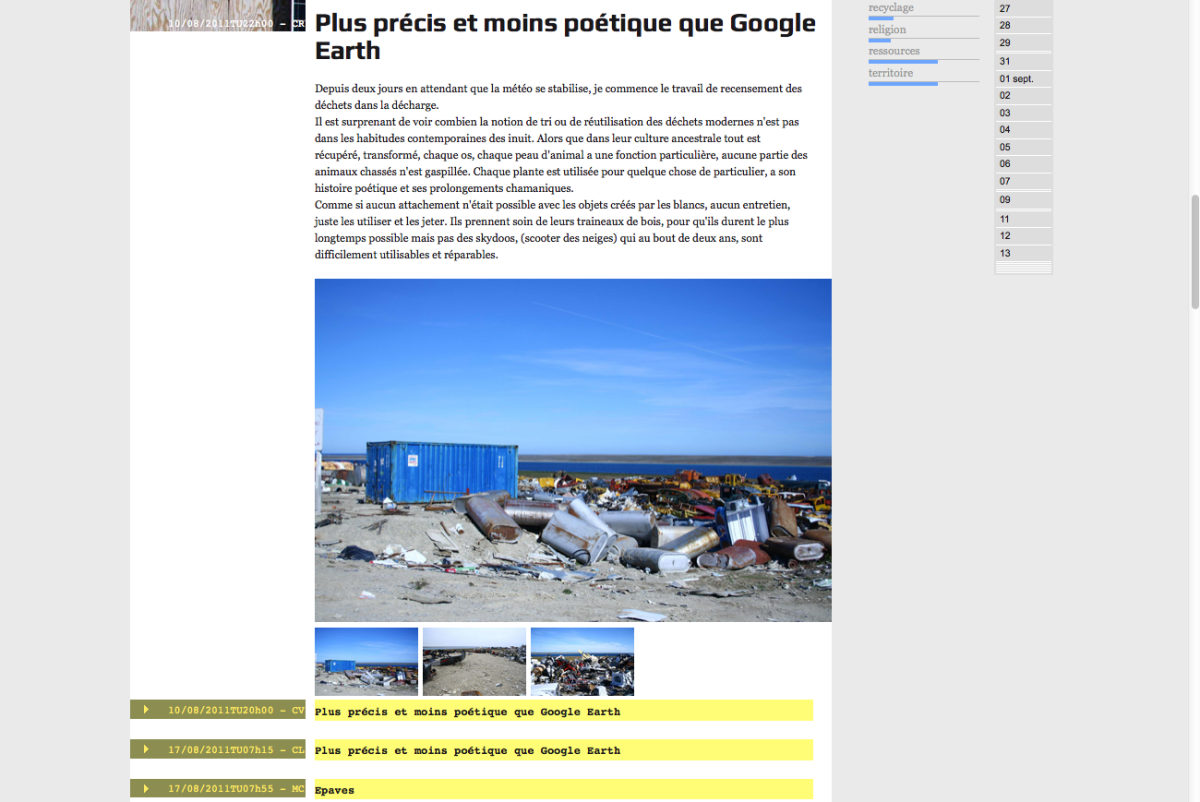This screenshot has height=802, width=1200.
Task: Expand the 10/08/2011TU20h00 CV entry arrow
Action: (x=146, y=710)
